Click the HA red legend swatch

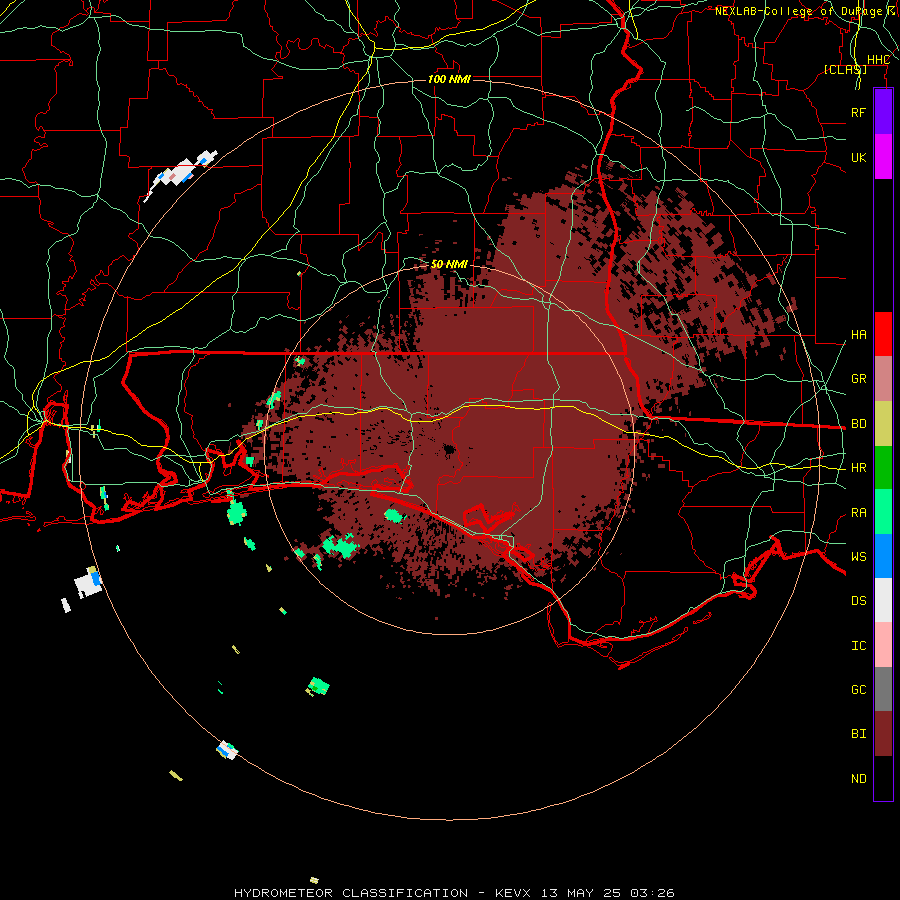pyautogui.click(x=883, y=334)
